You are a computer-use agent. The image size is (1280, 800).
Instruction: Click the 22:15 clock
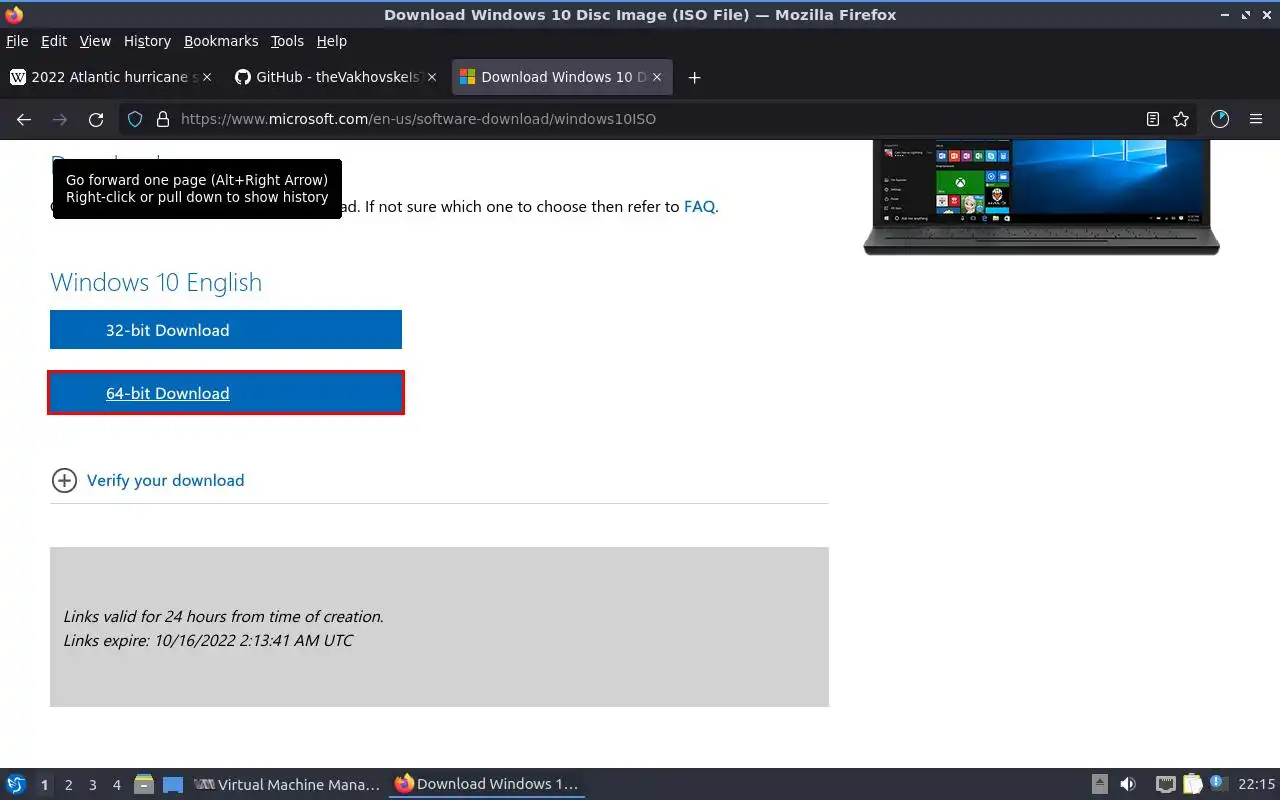click(1256, 785)
